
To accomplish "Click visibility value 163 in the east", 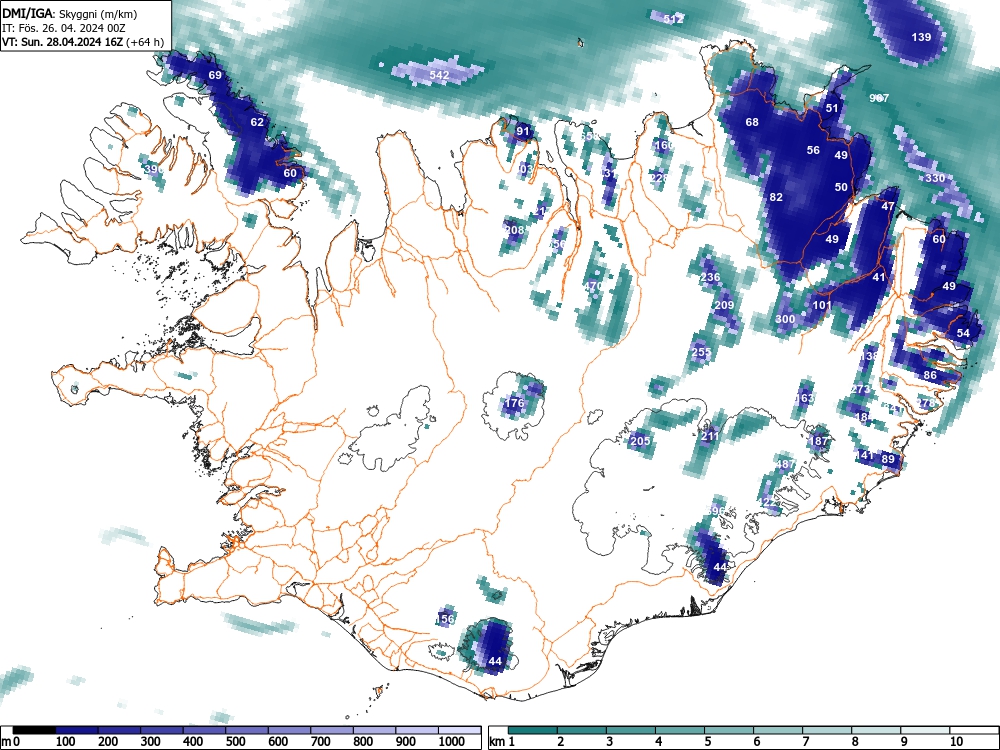I will (x=804, y=398).
